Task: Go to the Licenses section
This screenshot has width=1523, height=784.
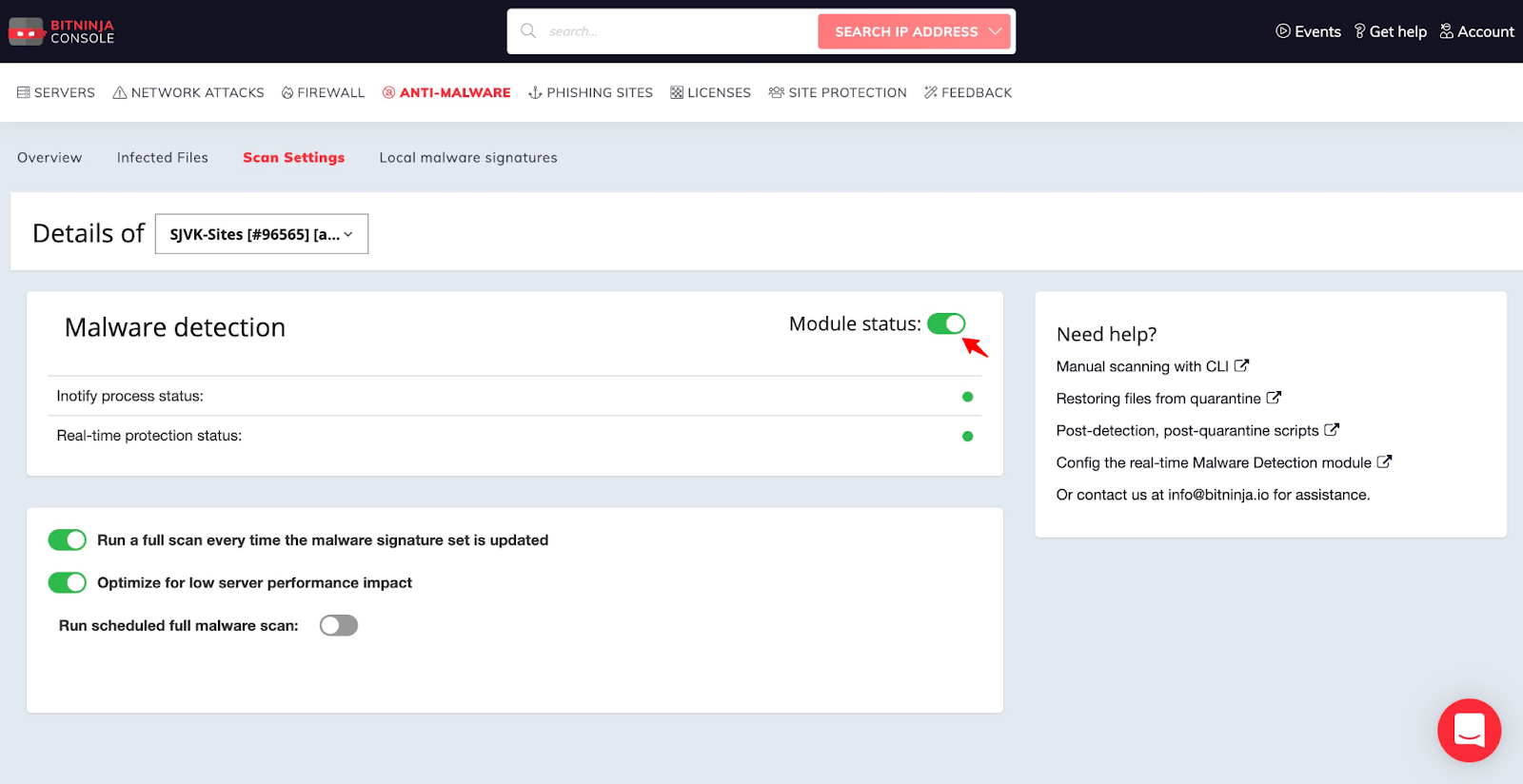Action: click(x=710, y=92)
